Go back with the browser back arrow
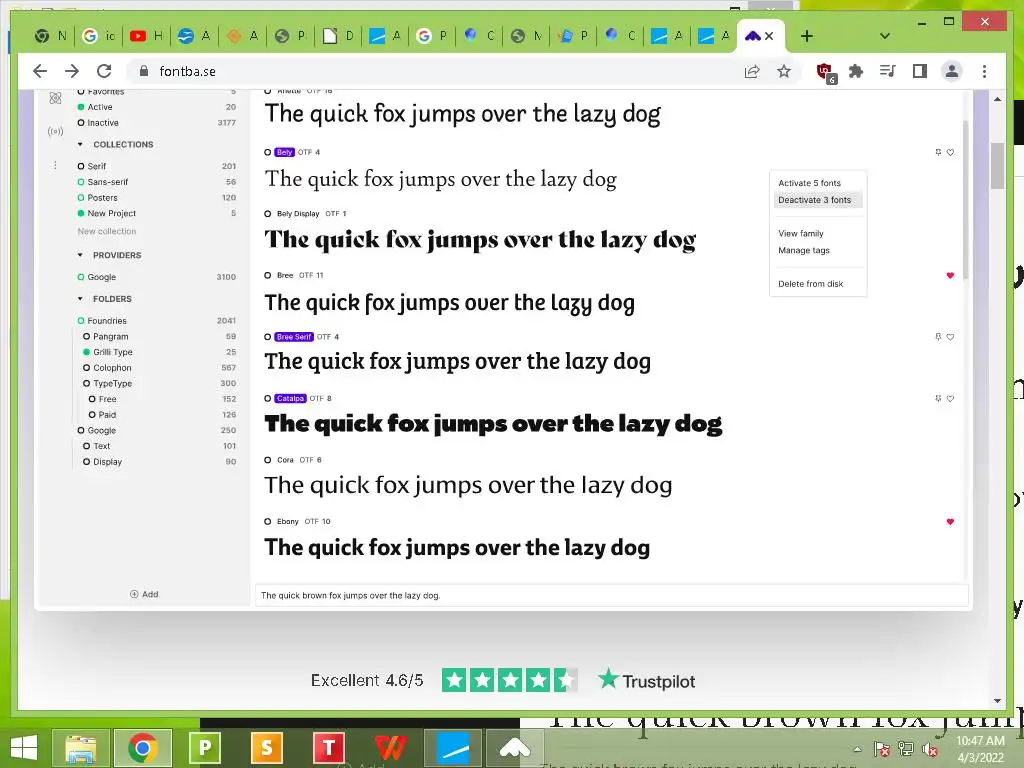1024x768 pixels. click(x=40, y=71)
